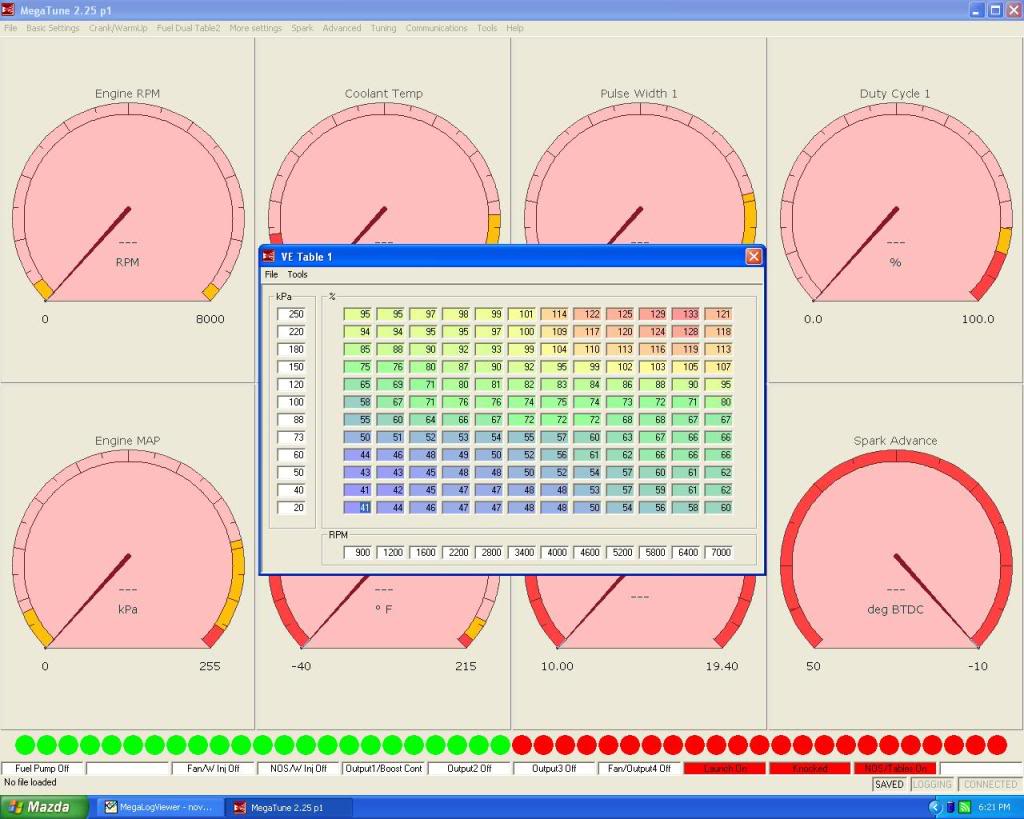1024x819 pixels.
Task: Open the Communications menu
Action: tap(436, 28)
